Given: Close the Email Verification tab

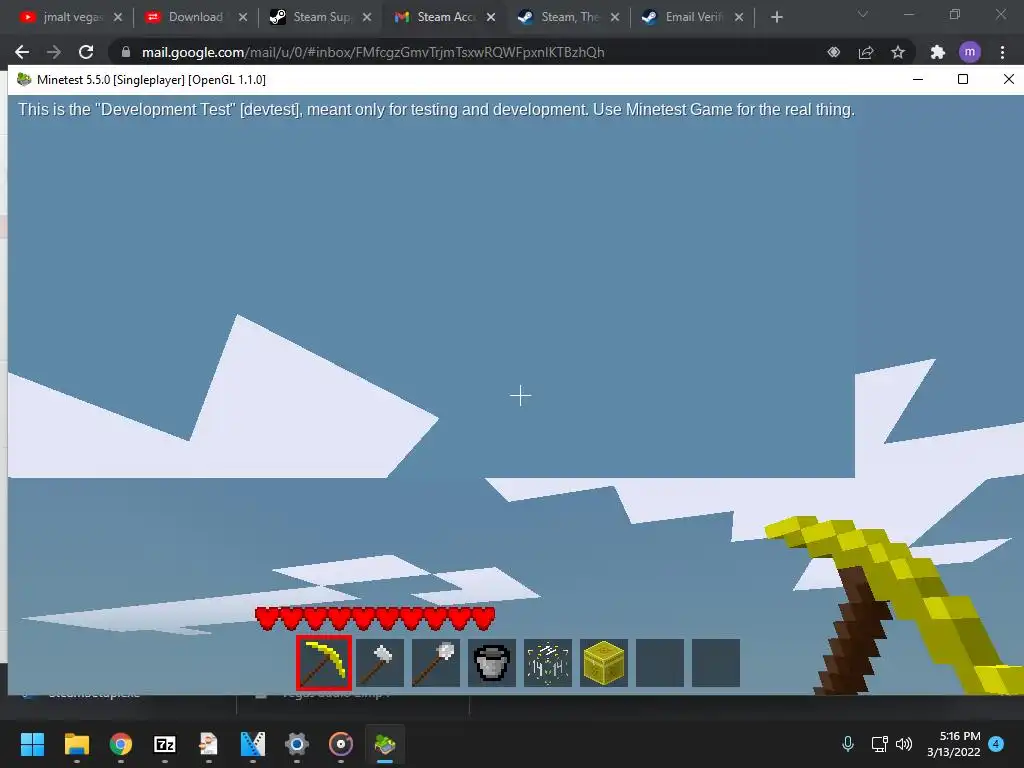Looking at the screenshot, I should point(739,17).
